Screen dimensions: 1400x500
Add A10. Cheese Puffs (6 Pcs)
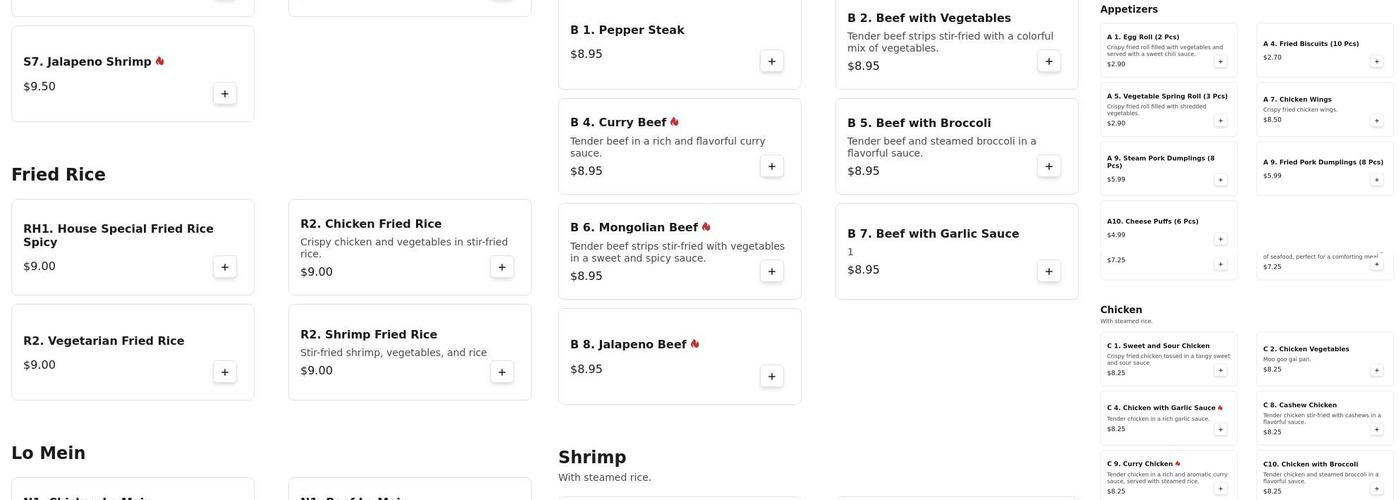coord(1220,239)
